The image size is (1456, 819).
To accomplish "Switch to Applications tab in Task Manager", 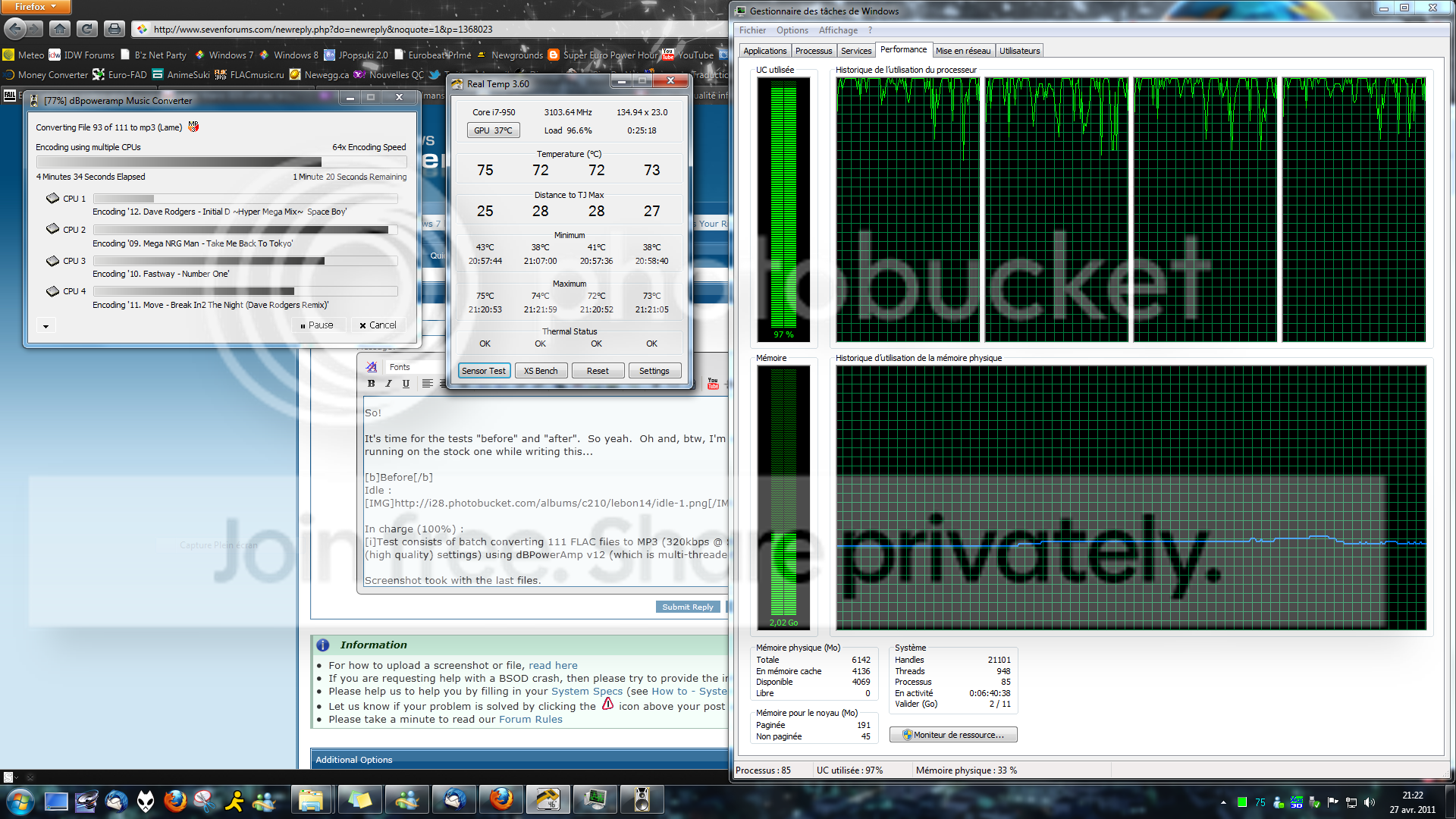I will pyautogui.click(x=765, y=51).
